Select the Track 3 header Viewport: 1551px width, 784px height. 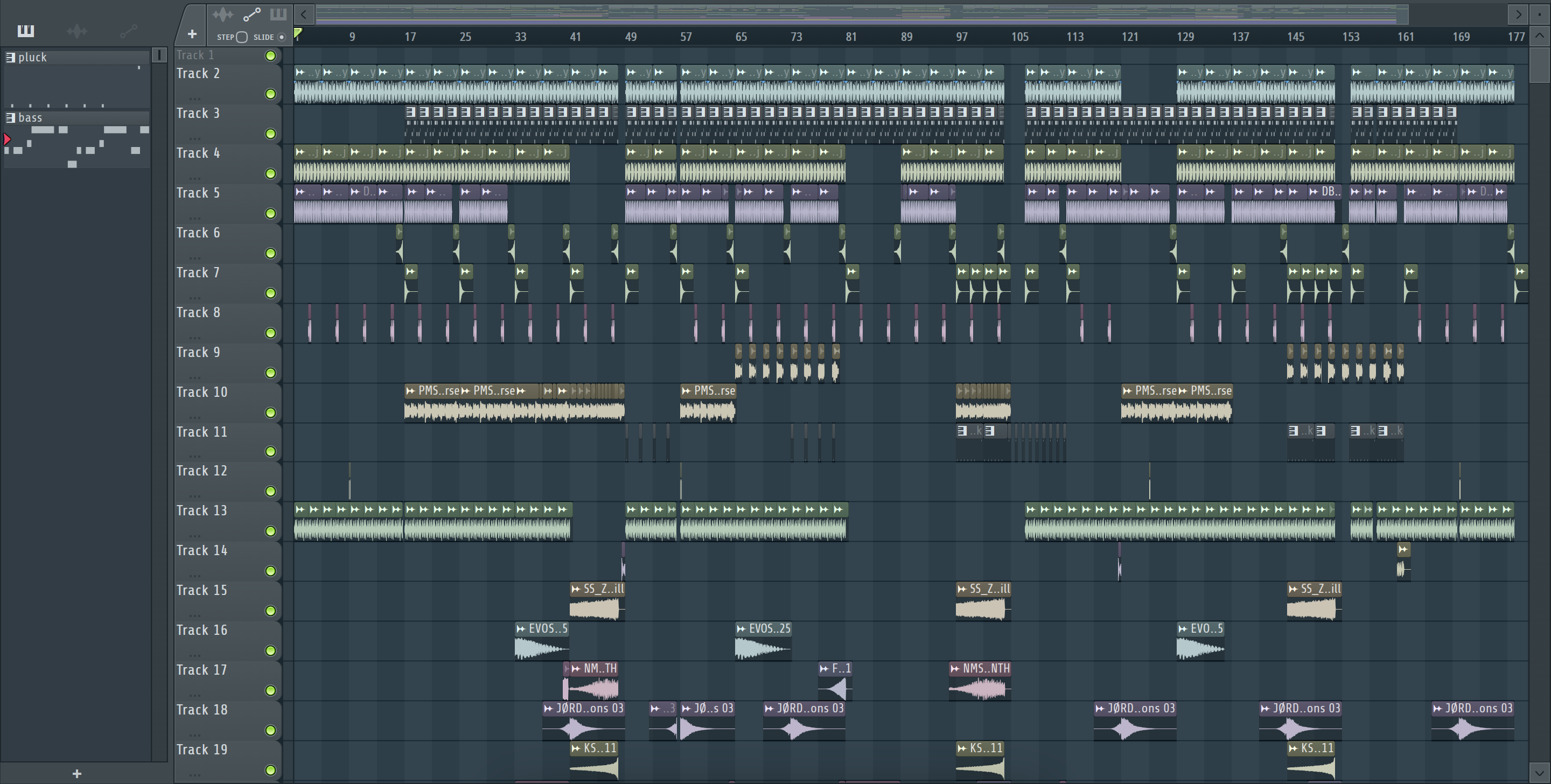(x=228, y=123)
